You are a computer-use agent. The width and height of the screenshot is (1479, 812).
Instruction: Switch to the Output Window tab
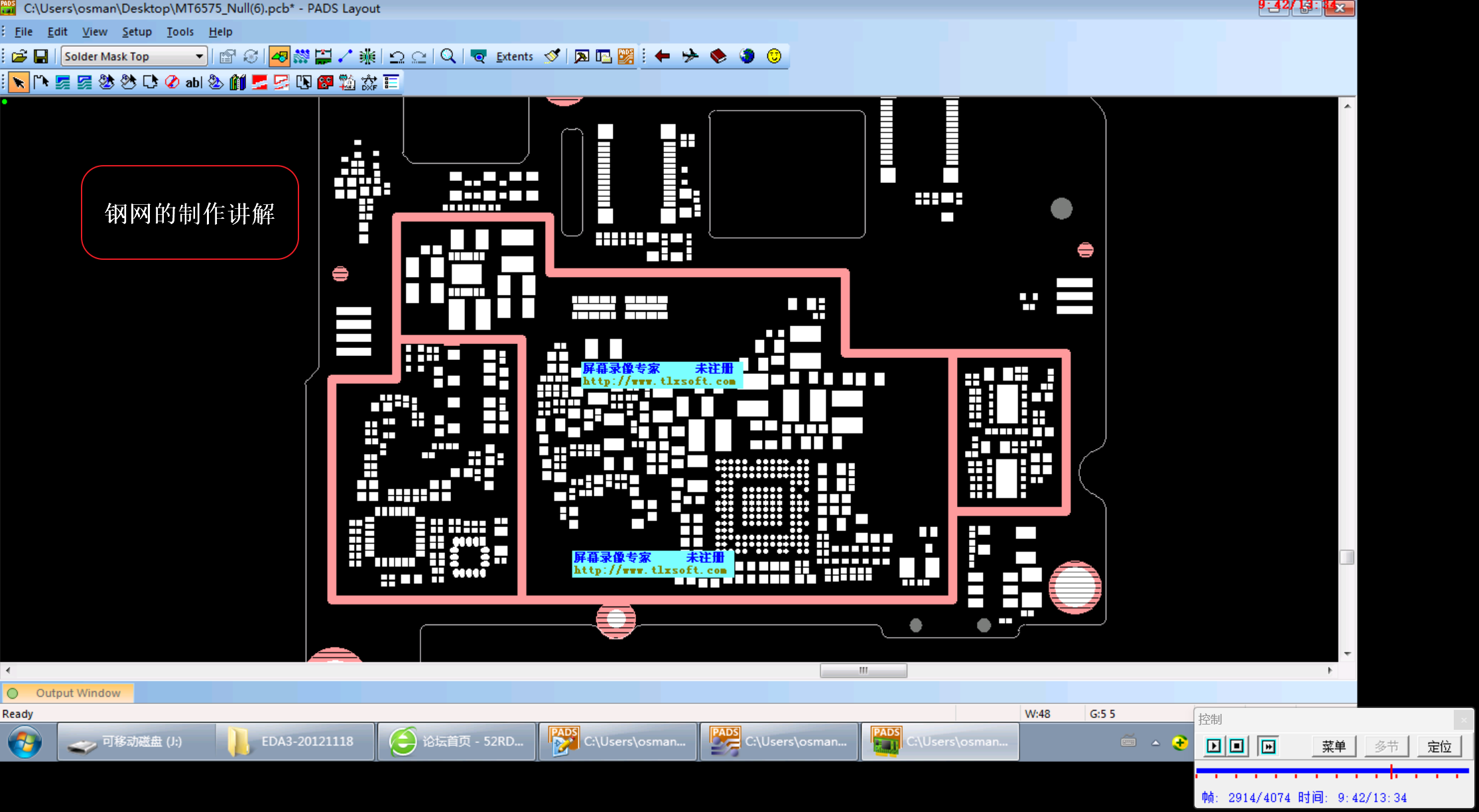pyautogui.click(x=68, y=693)
